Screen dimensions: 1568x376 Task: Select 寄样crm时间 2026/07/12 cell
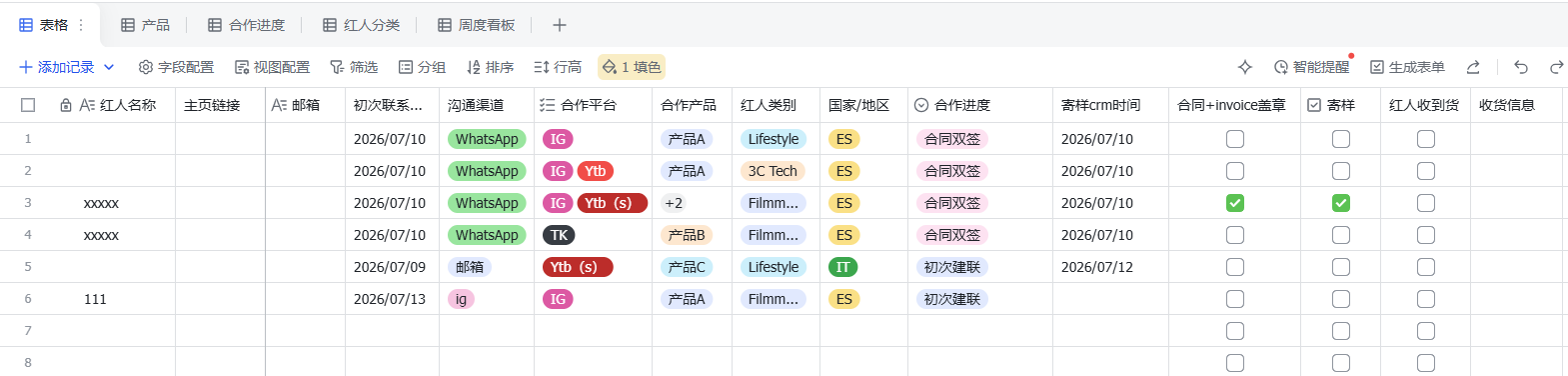pyautogui.click(x=1110, y=267)
